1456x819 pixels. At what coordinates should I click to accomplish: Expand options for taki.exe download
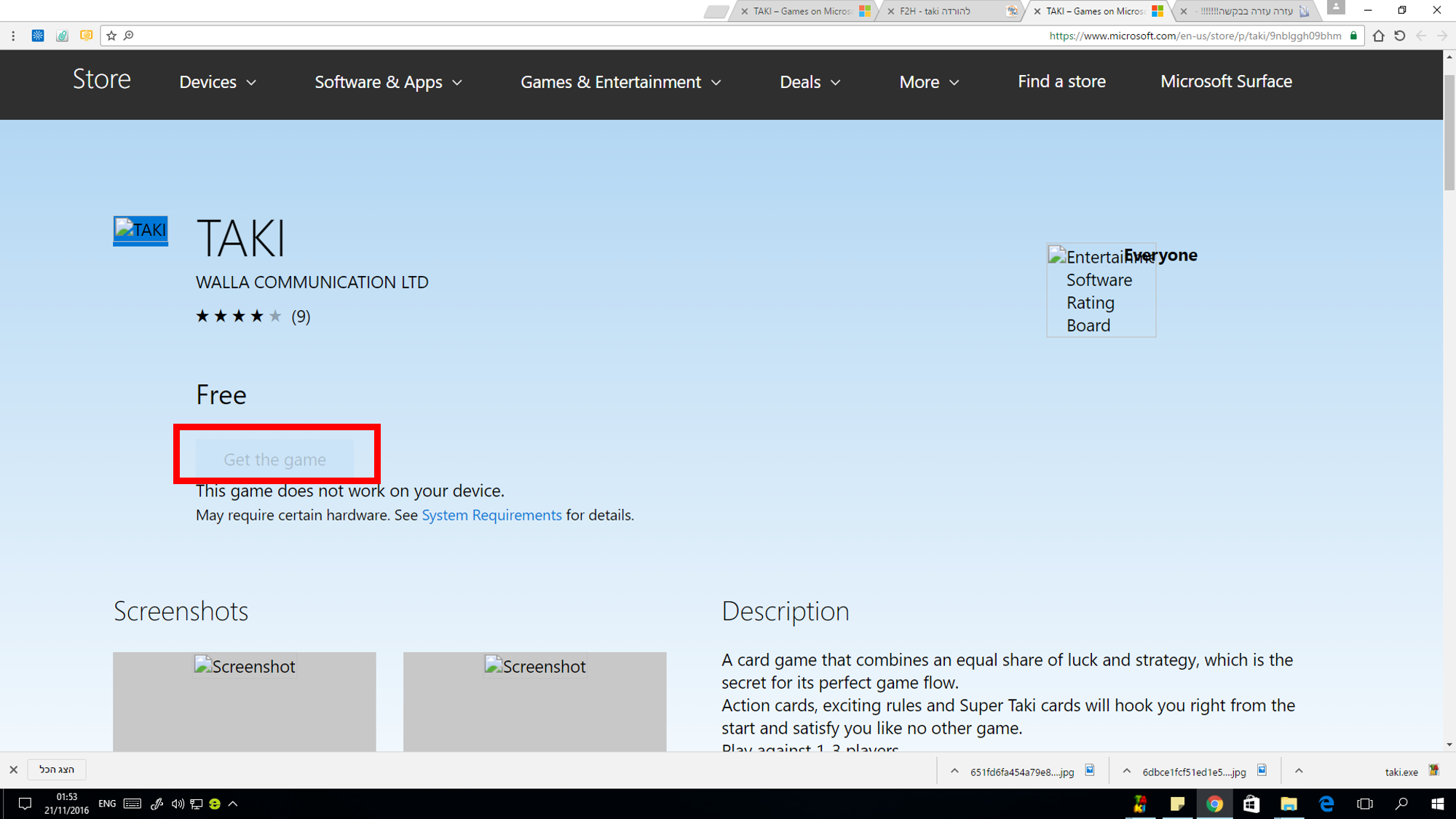pyautogui.click(x=1299, y=771)
